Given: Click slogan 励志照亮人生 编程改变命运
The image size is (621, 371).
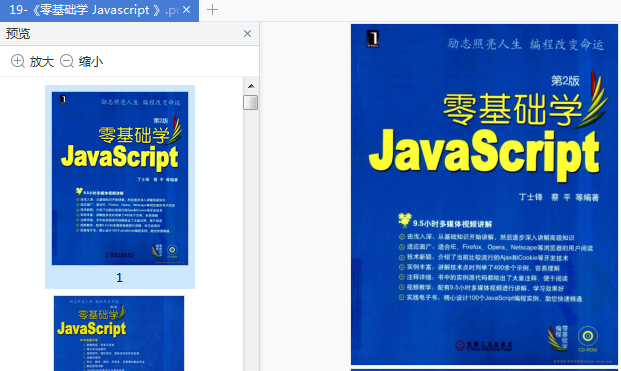Looking at the screenshot, I should tap(525, 44).
